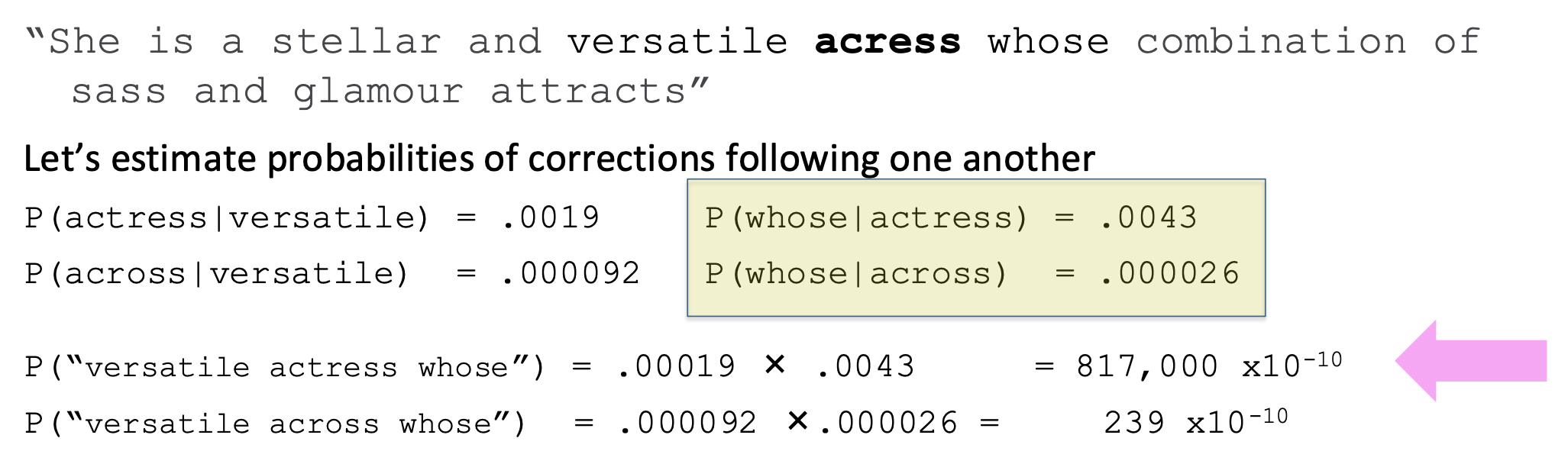1568x464 pixels.
Task: Click the word versatile in the quote
Action: click(677, 42)
